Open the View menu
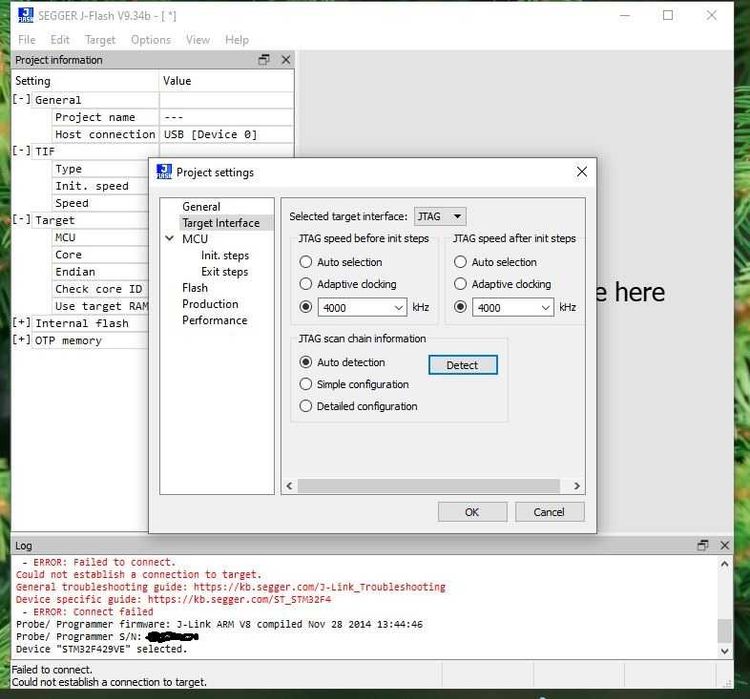The width and height of the screenshot is (750, 699). 198,40
